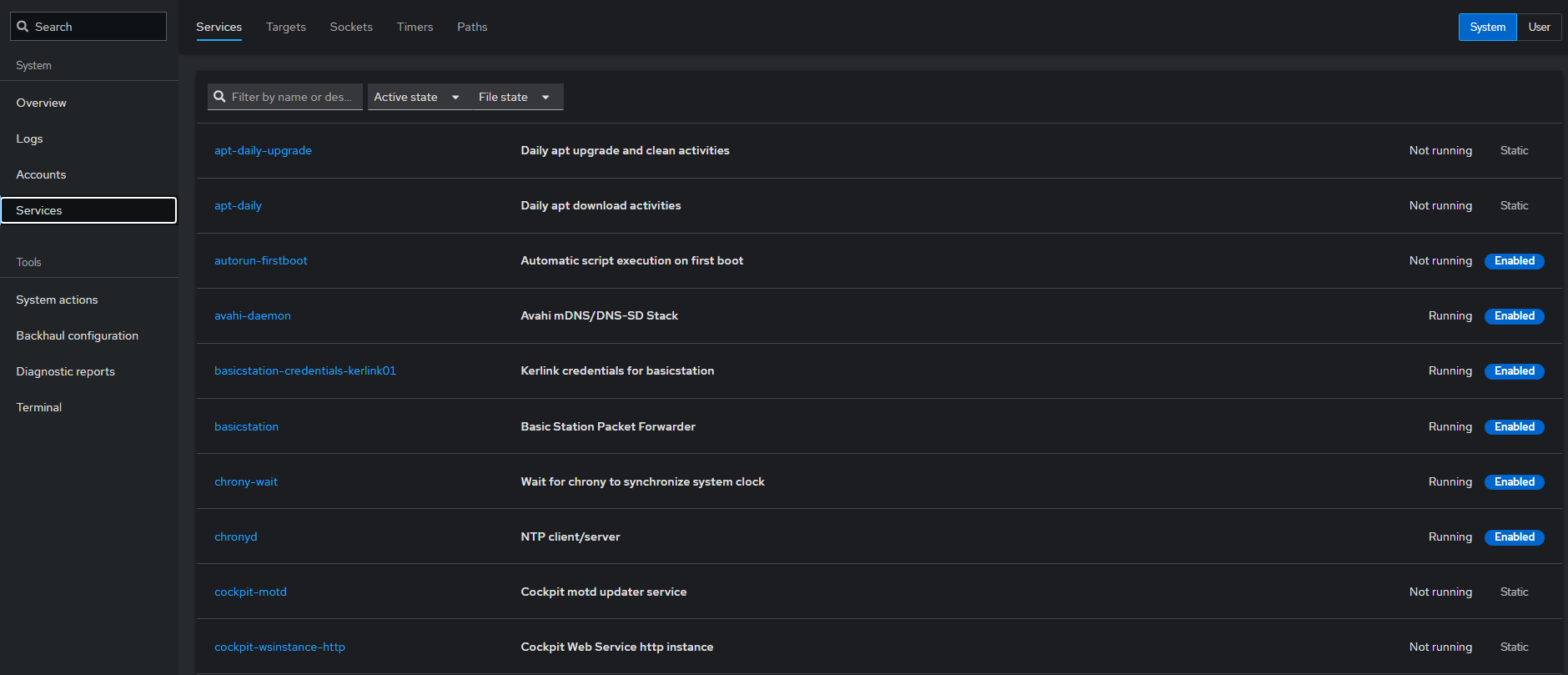The image size is (1568, 675).
Task: Click the sidebar search magnifier icon
Action: 23,27
